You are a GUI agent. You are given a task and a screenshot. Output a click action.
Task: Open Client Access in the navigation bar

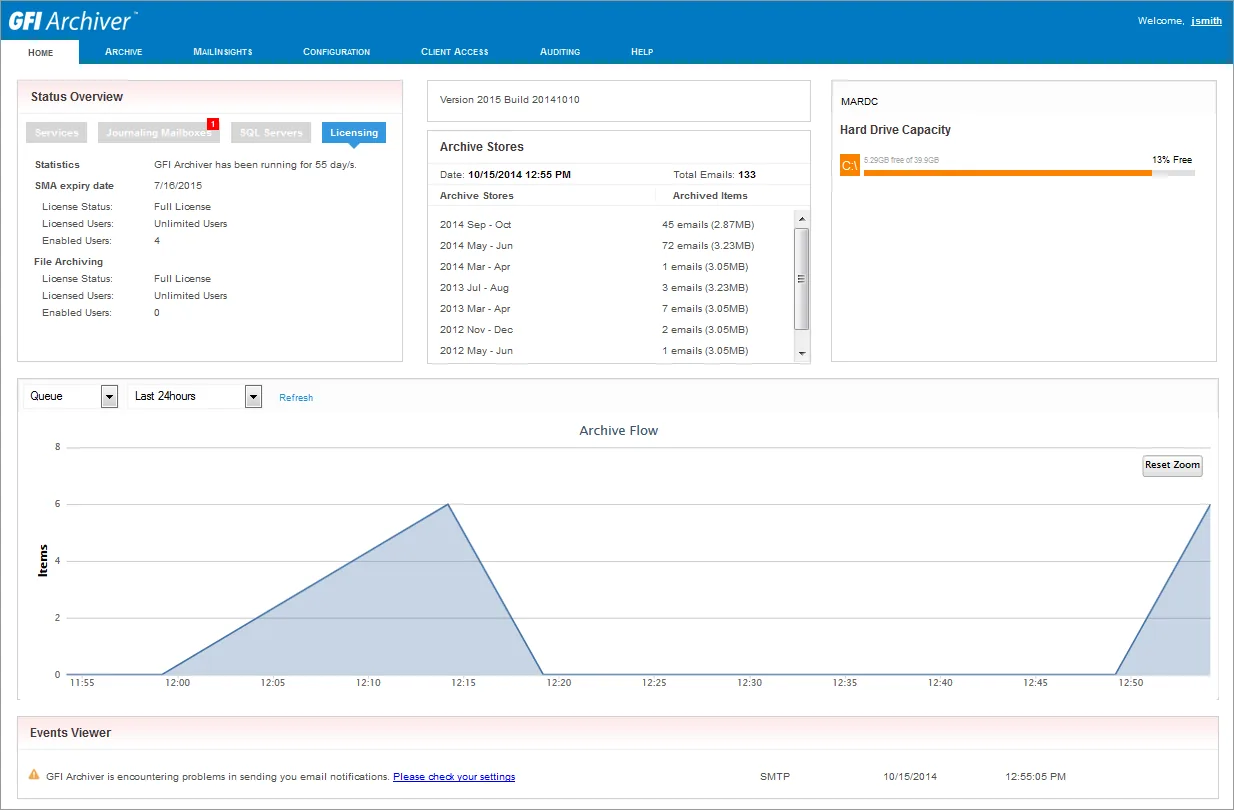455,52
